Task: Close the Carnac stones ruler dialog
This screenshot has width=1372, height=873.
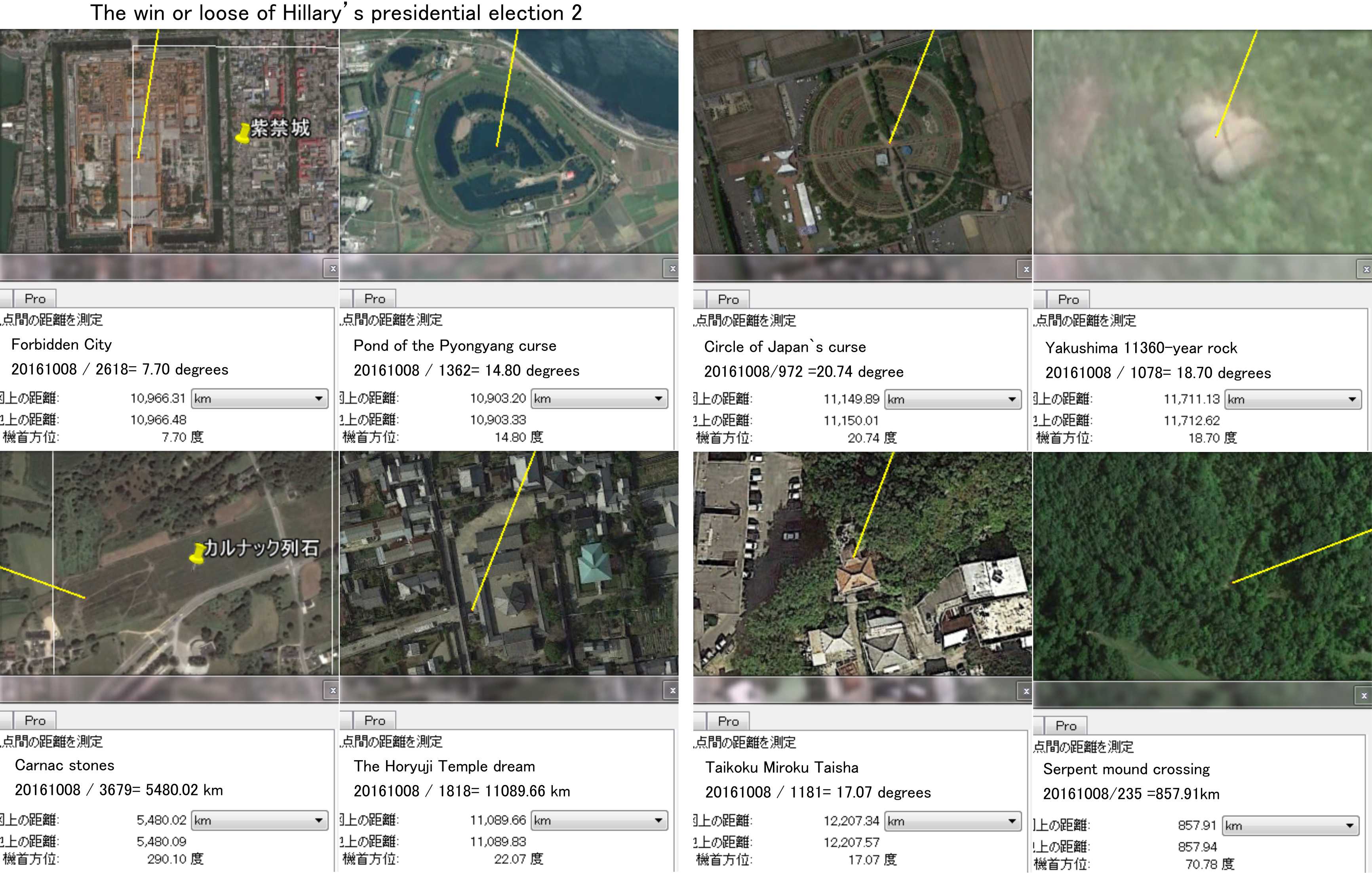Action: pyautogui.click(x=333, y=691)
